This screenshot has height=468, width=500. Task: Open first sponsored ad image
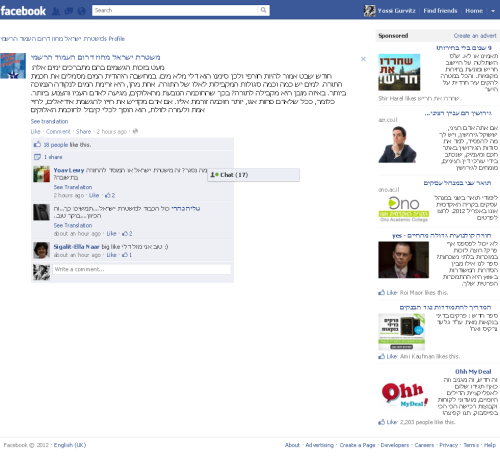[x=399, y=72]
